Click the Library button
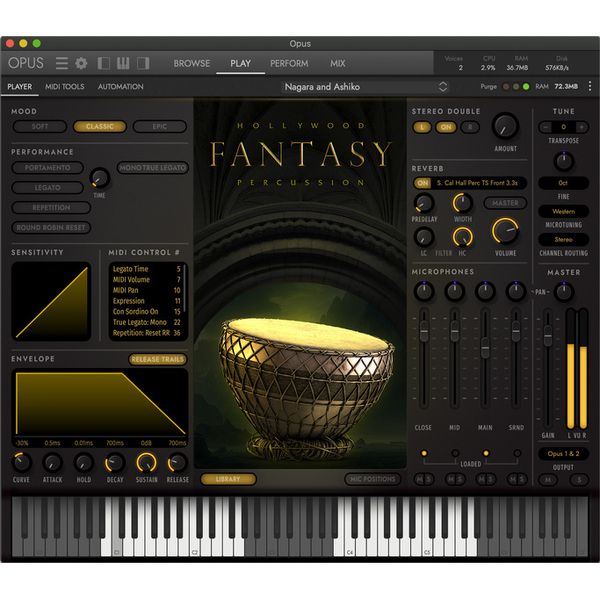 pos(228,479)
